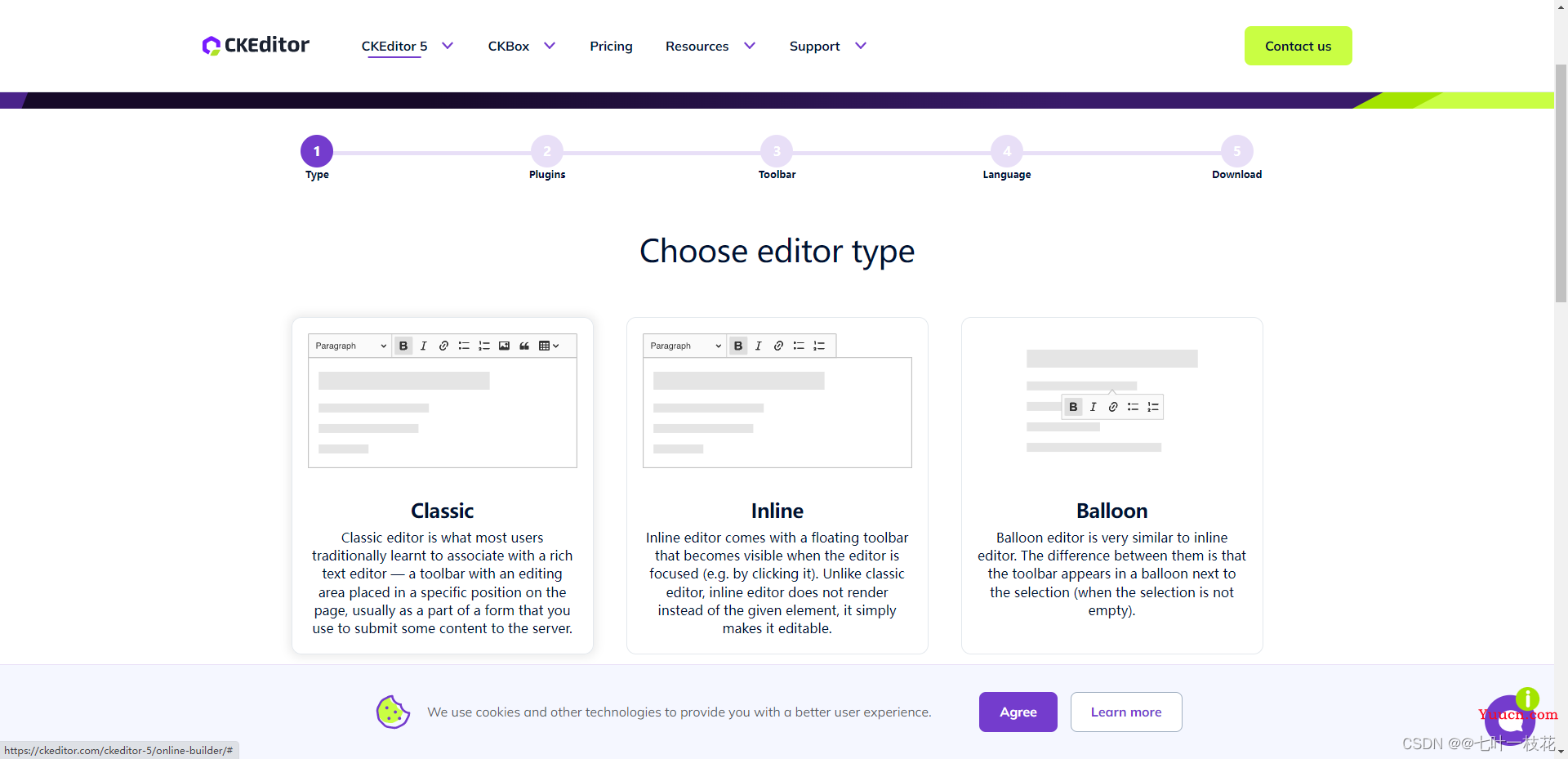Open CKEditor 5 navigation item
1568x759 pixels.
coord(394,47)
